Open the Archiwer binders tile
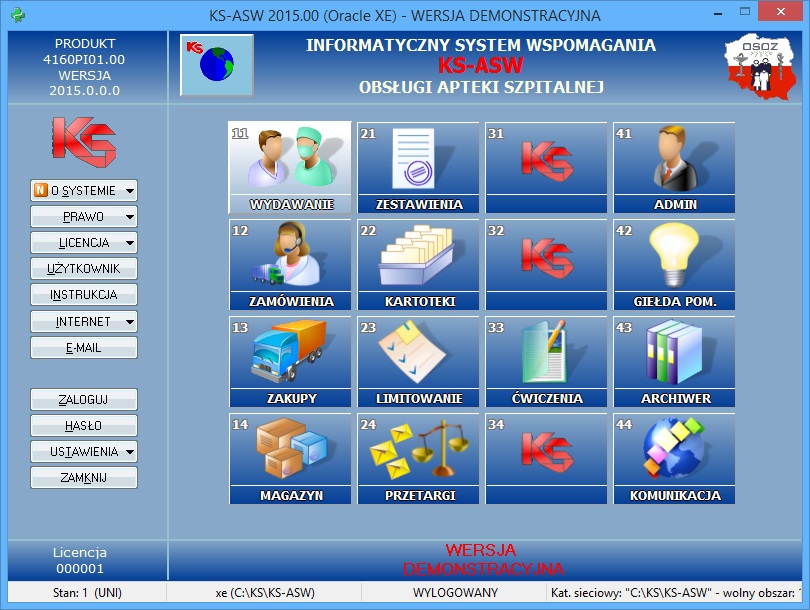Screen dimensions: 810x610 point(674,361)
